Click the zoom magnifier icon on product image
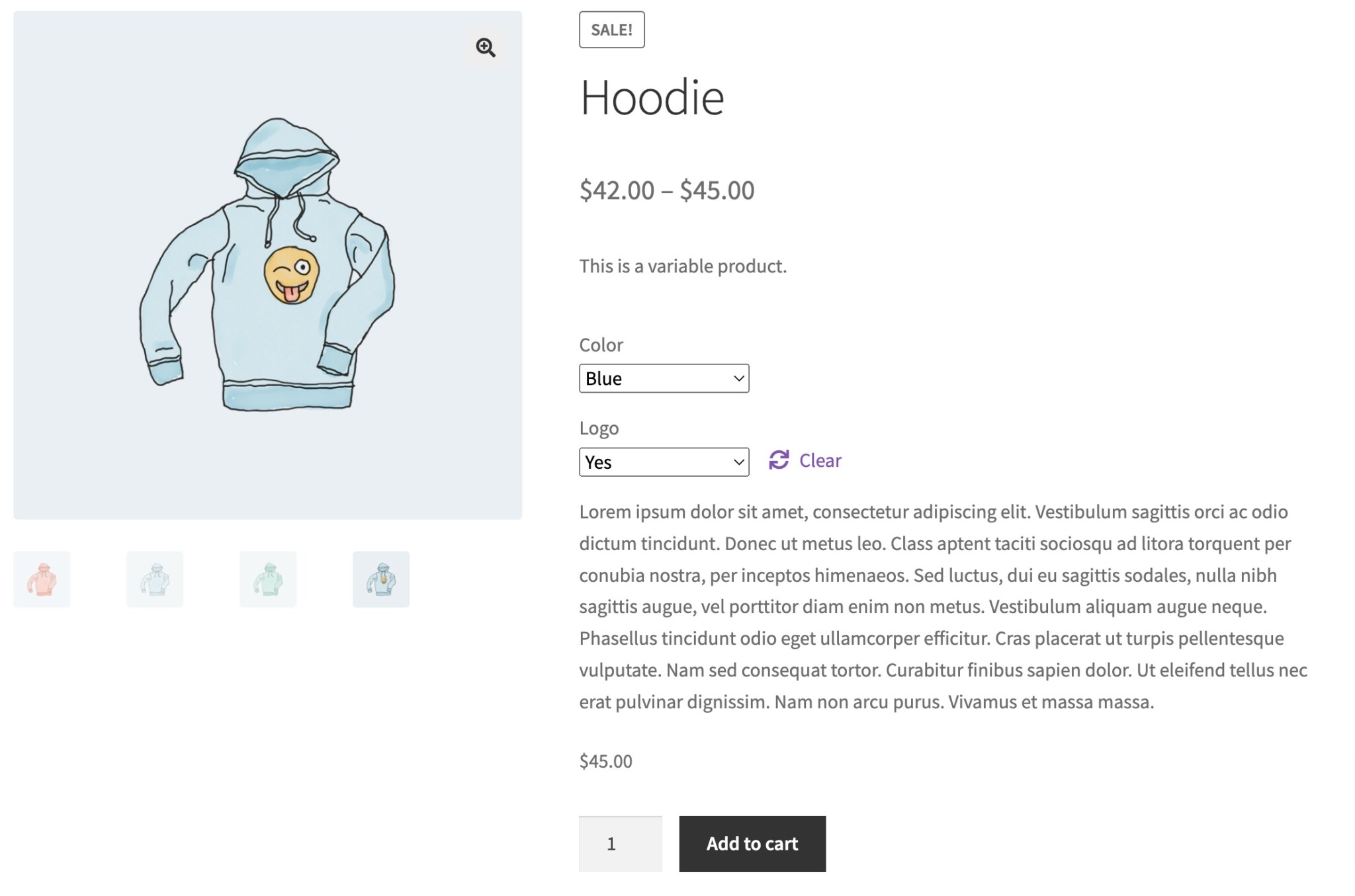The width and height of the screenshot is (1355, 896). click(x=486, y=48)
